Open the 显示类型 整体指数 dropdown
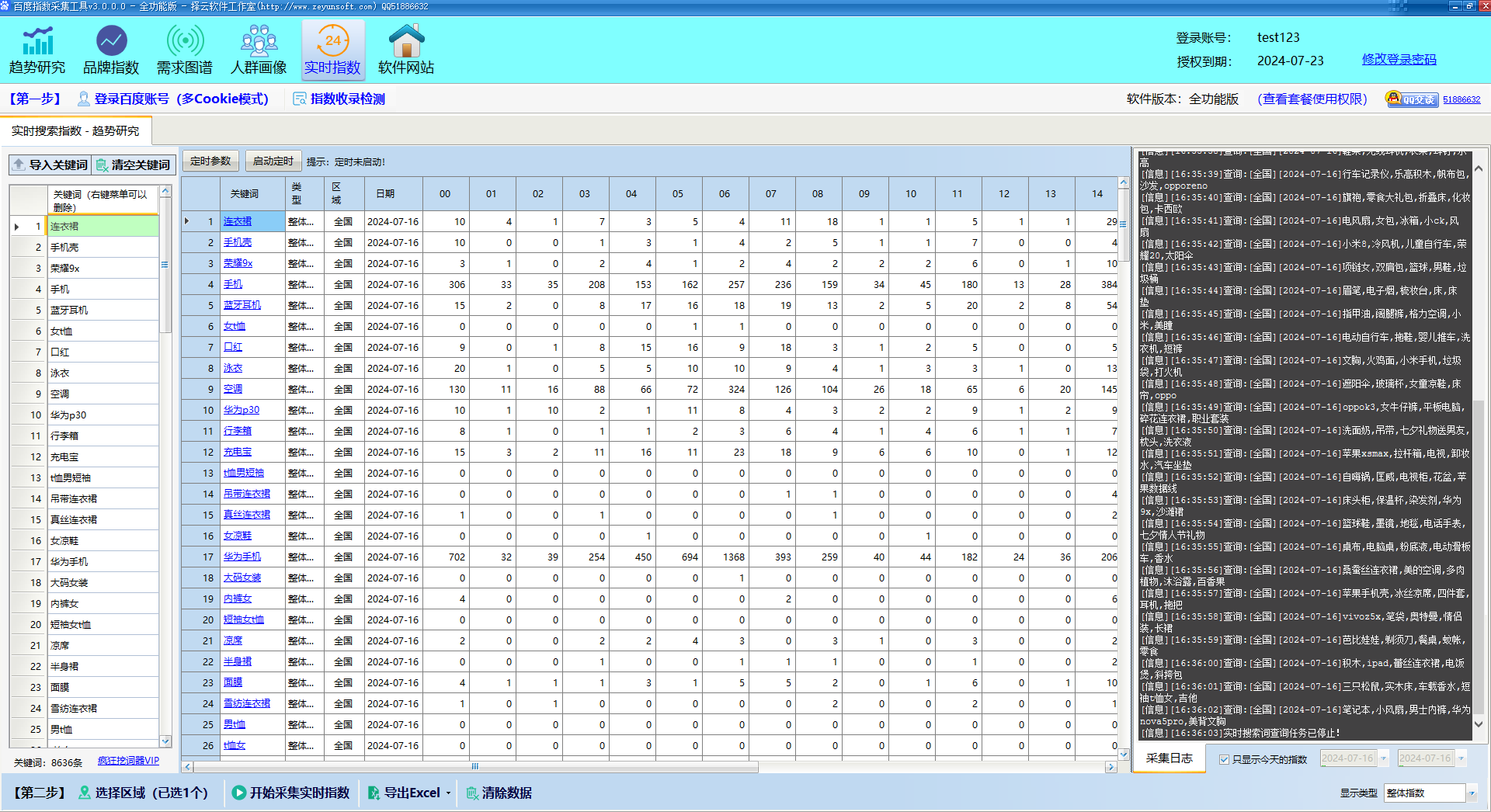 coord(1472,793)
